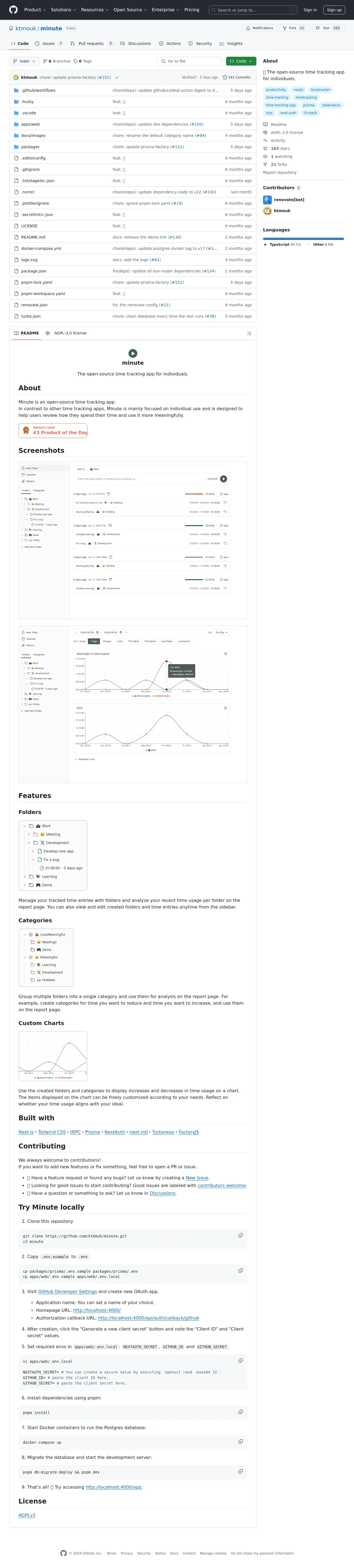Screen dimensions: 354x1568
Task: Select the AGPL-3.0 license tab
Action: 66,333
